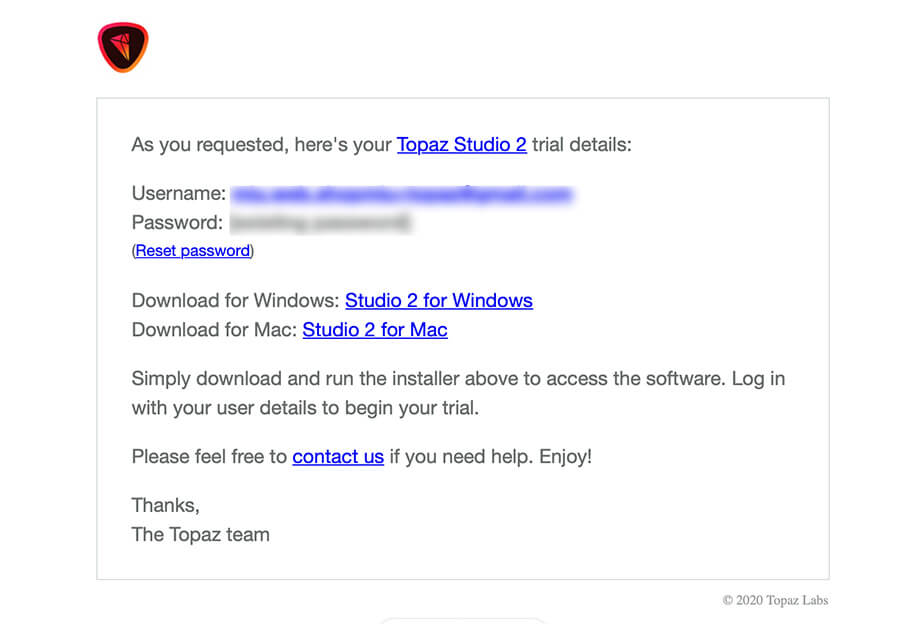Click the blurred username email address
The width and height of the screenshot is (920, 624).
coord(402,194)
